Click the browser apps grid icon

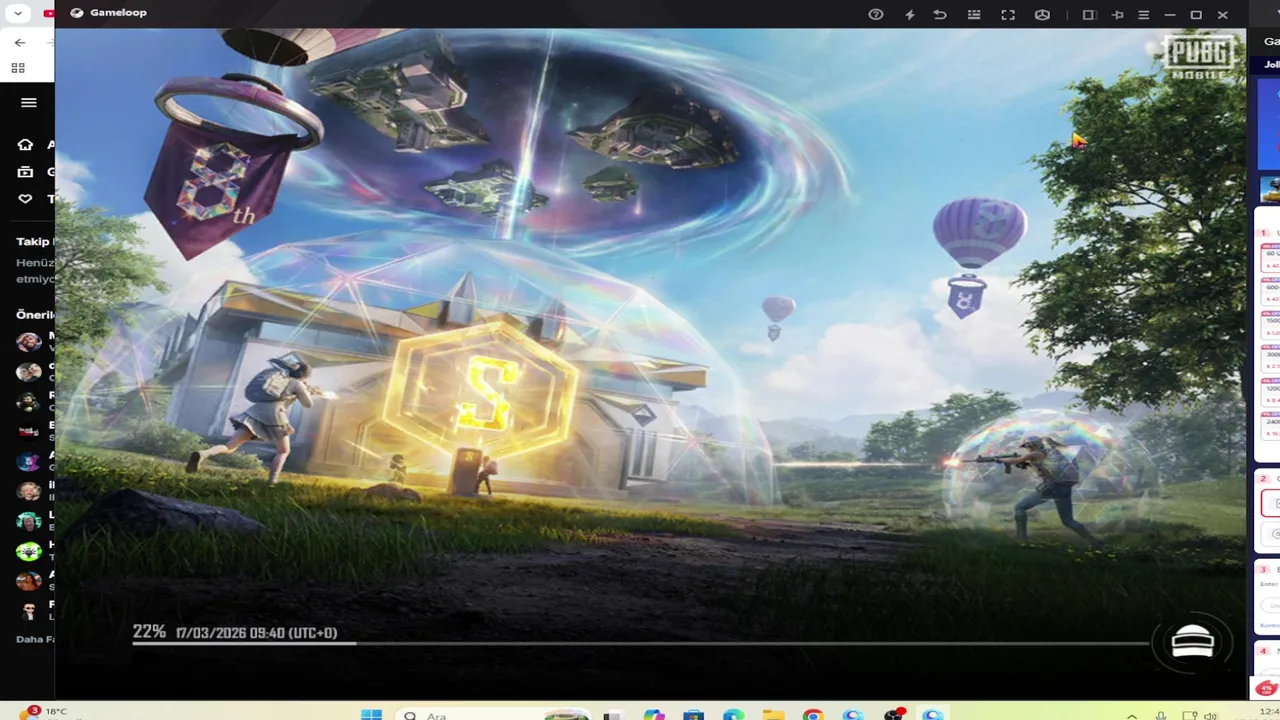pyautogui.click(x=18, y=68)
